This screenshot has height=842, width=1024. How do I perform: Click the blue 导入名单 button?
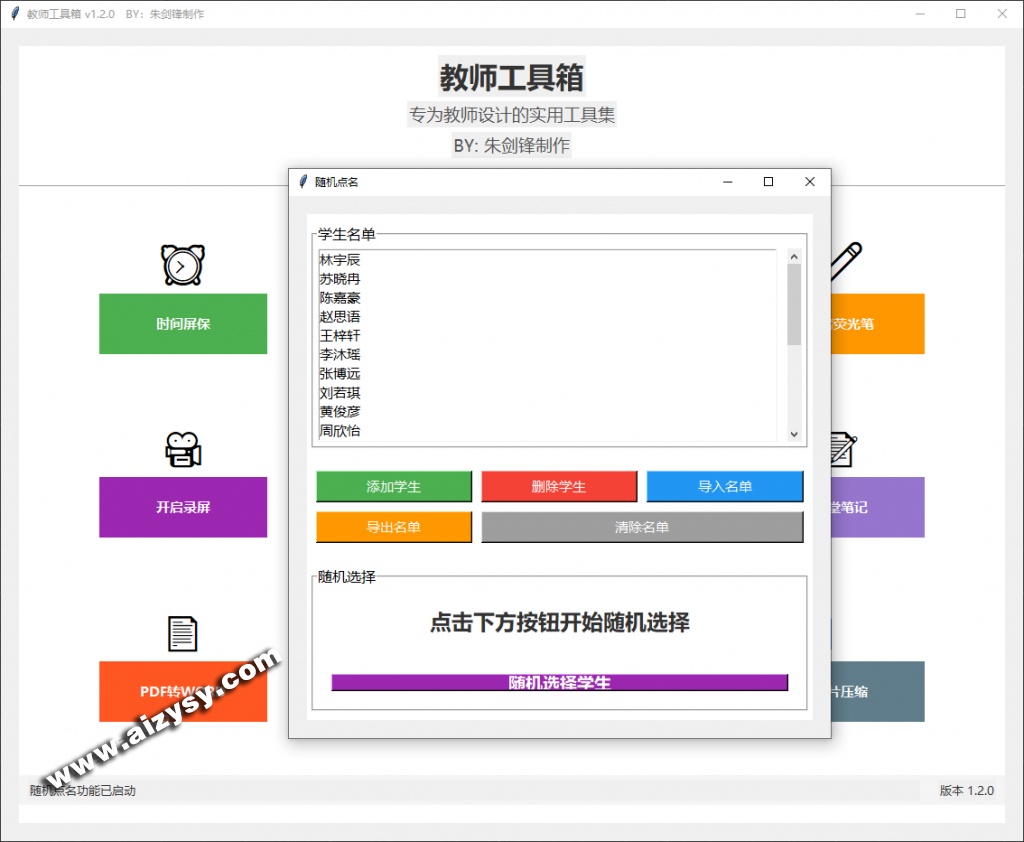pos(724,487)
